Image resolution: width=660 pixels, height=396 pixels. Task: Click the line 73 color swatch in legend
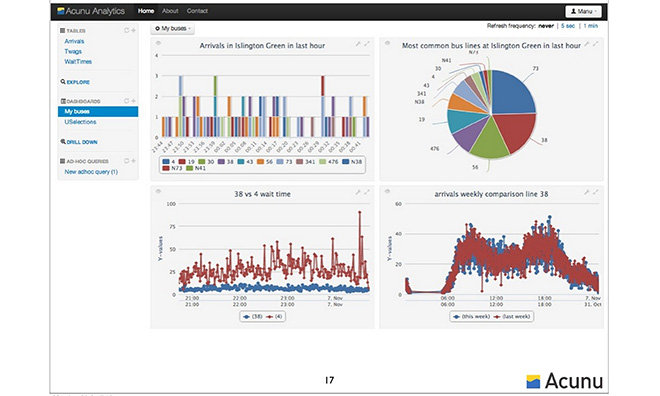pos(280,162)
